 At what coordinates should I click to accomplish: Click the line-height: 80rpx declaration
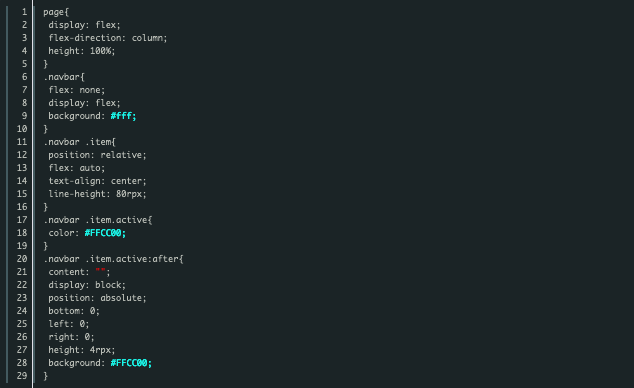(x=97, y=194)
